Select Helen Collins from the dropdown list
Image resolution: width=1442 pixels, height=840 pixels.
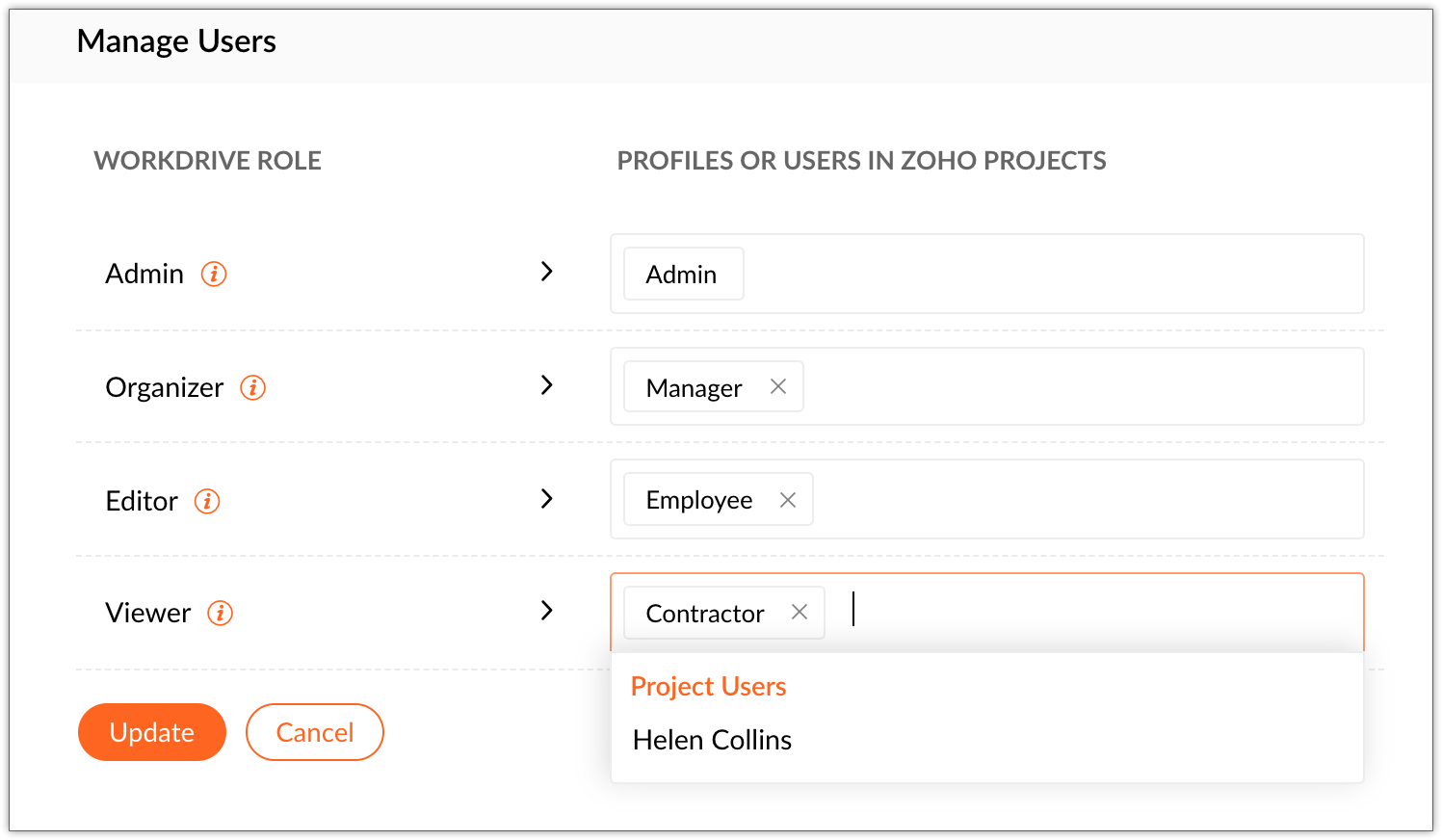(x=712, y=740)
